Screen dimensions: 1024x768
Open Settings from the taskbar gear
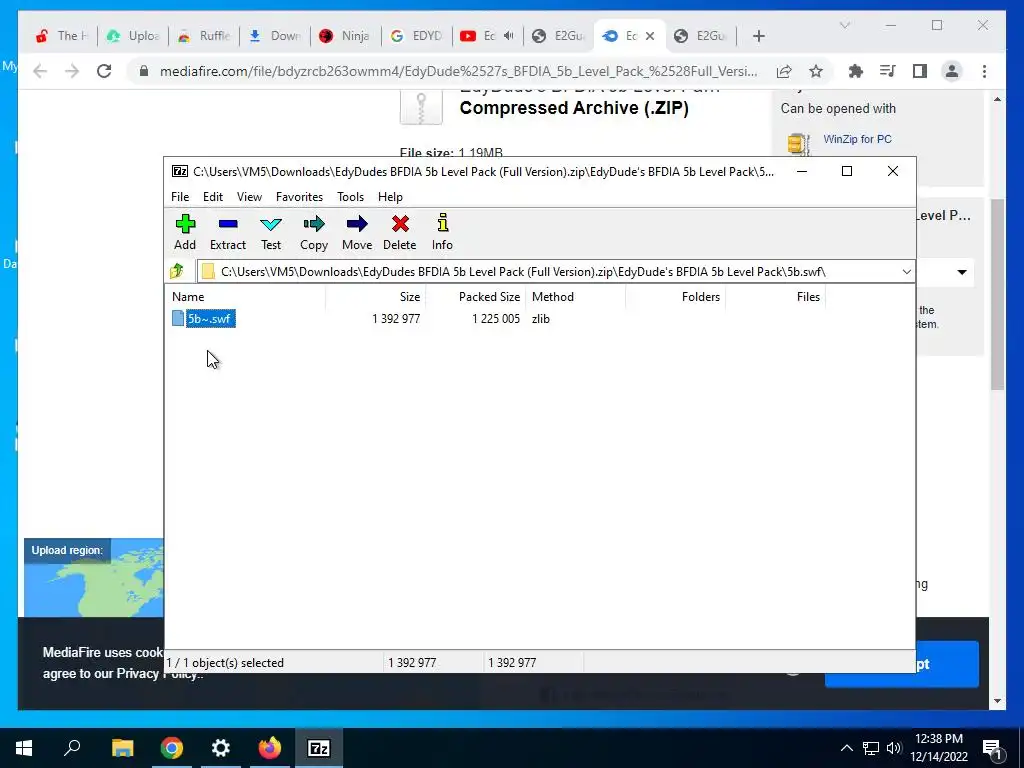tap(221, 748)
